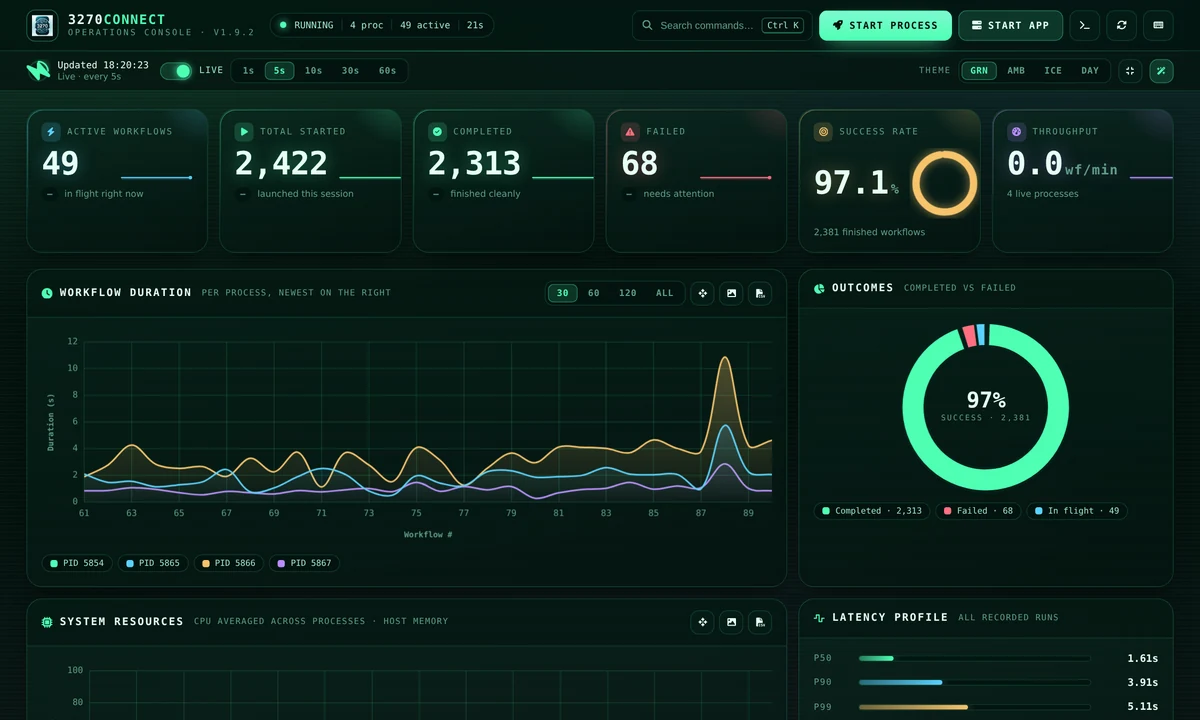Reset zoom on System Resources chart

(x=703, y=622)
